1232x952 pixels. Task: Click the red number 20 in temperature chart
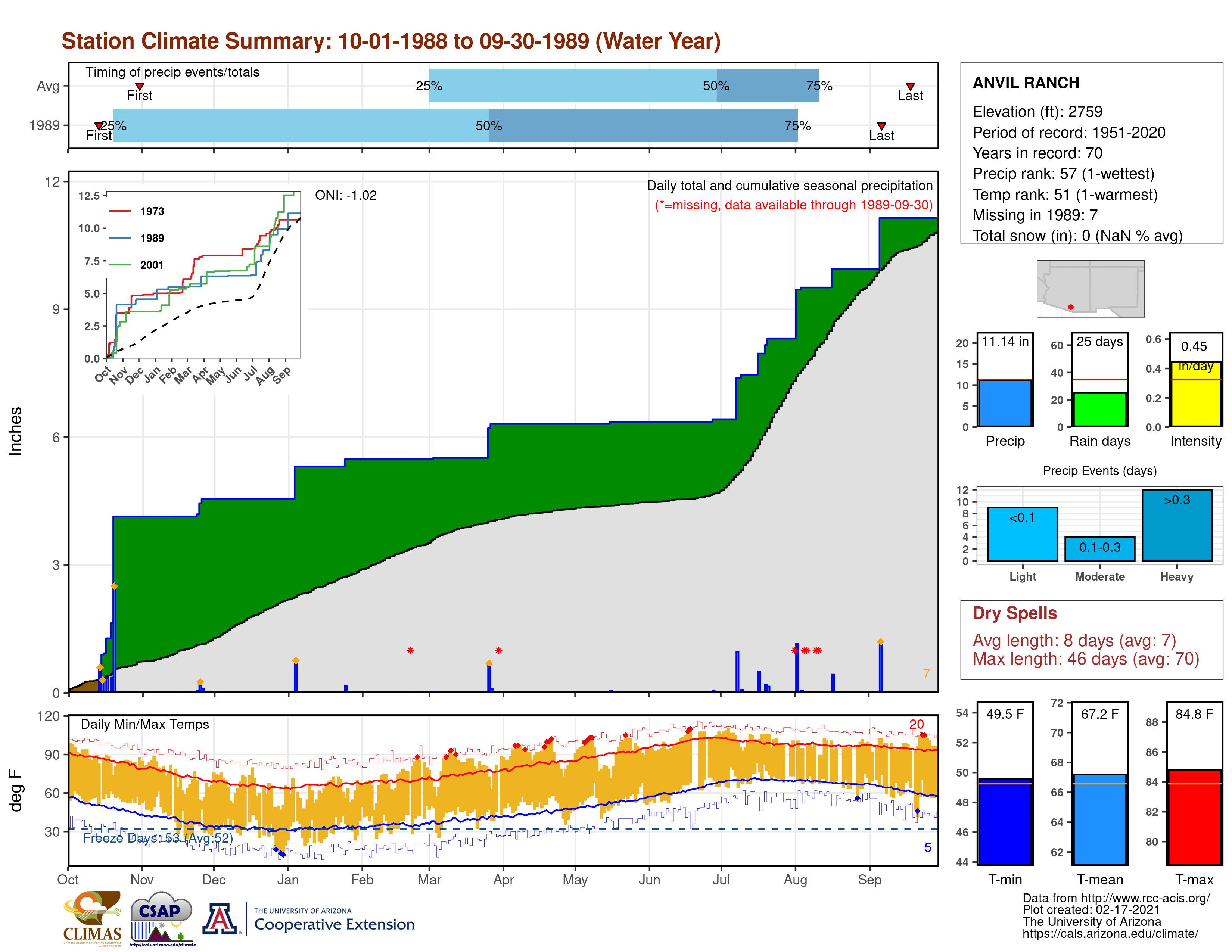tap(916, 724)
